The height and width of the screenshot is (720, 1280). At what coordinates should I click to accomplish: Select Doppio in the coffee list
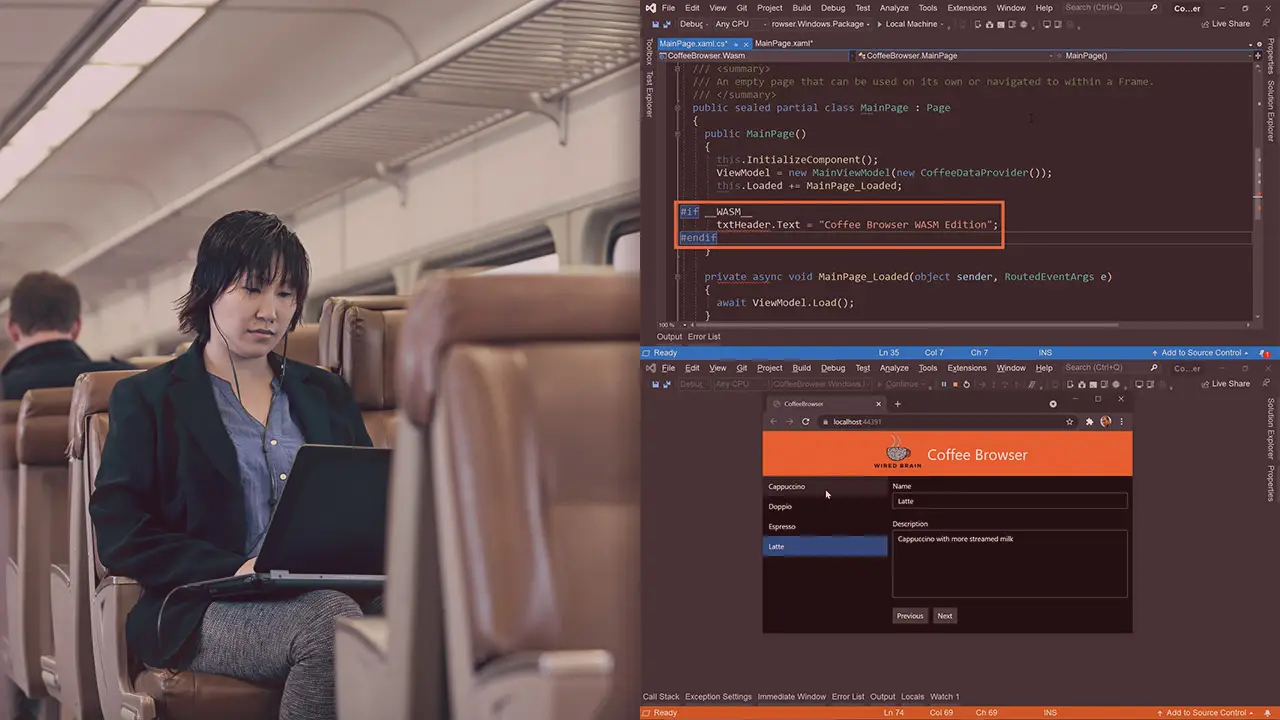(825, 507)
